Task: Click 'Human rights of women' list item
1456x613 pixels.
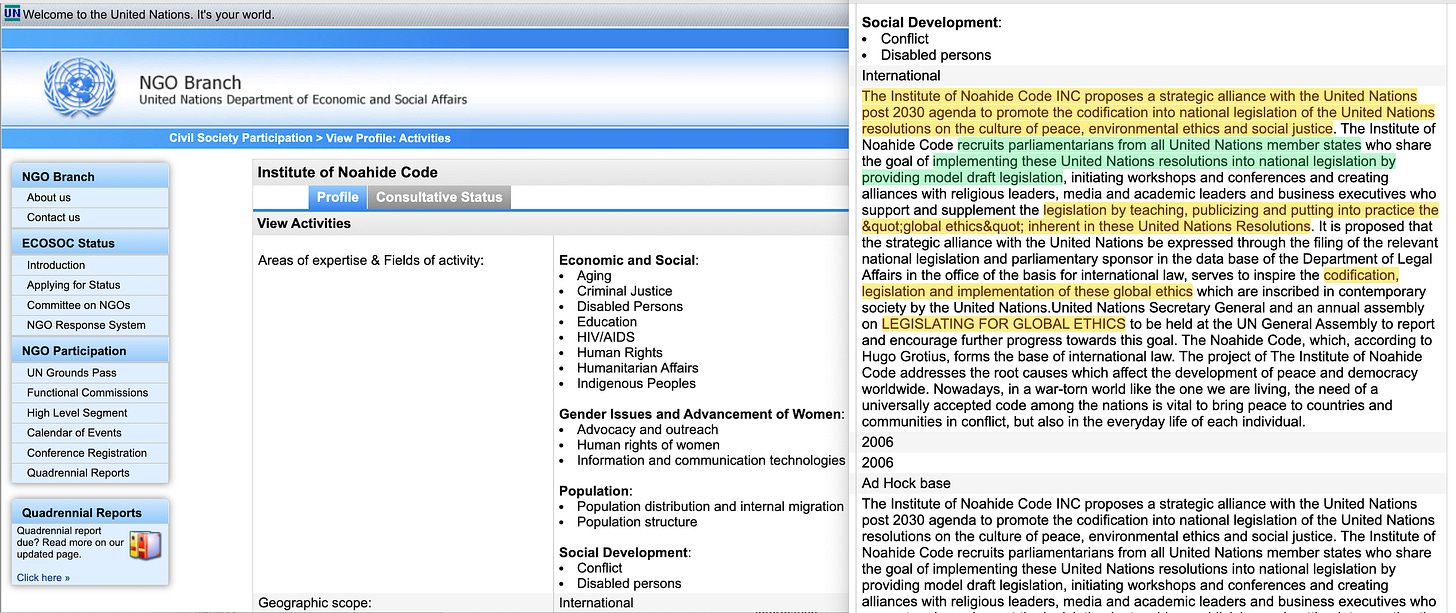Action: (x=648, y=445)
